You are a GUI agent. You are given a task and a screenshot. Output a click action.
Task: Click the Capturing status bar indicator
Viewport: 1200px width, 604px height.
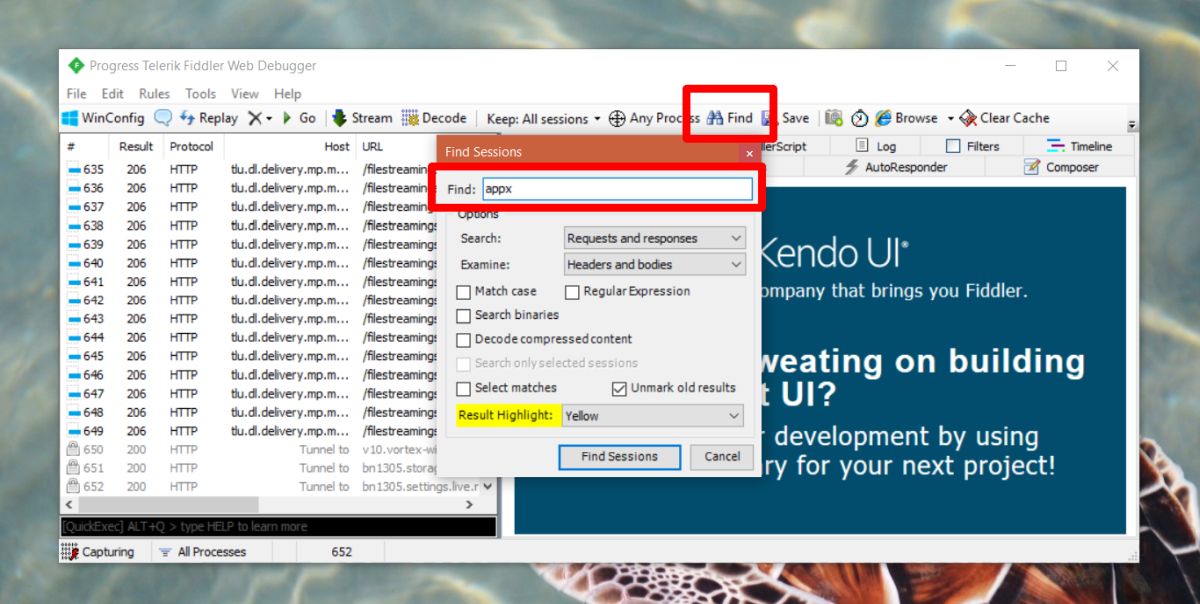(98, 552)
